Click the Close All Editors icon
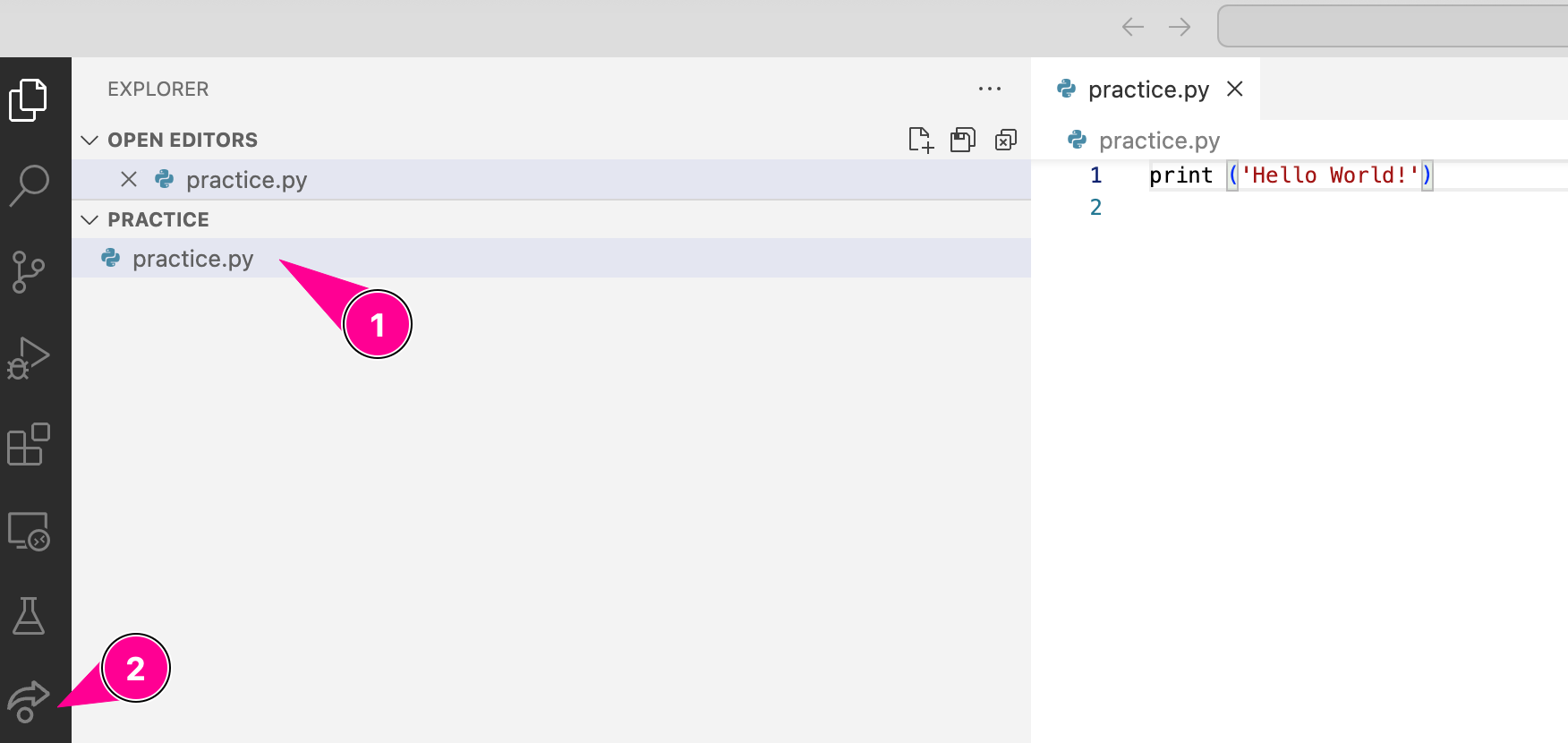Viewport: 1568px width, 743px height. [x=1006, y=140]
